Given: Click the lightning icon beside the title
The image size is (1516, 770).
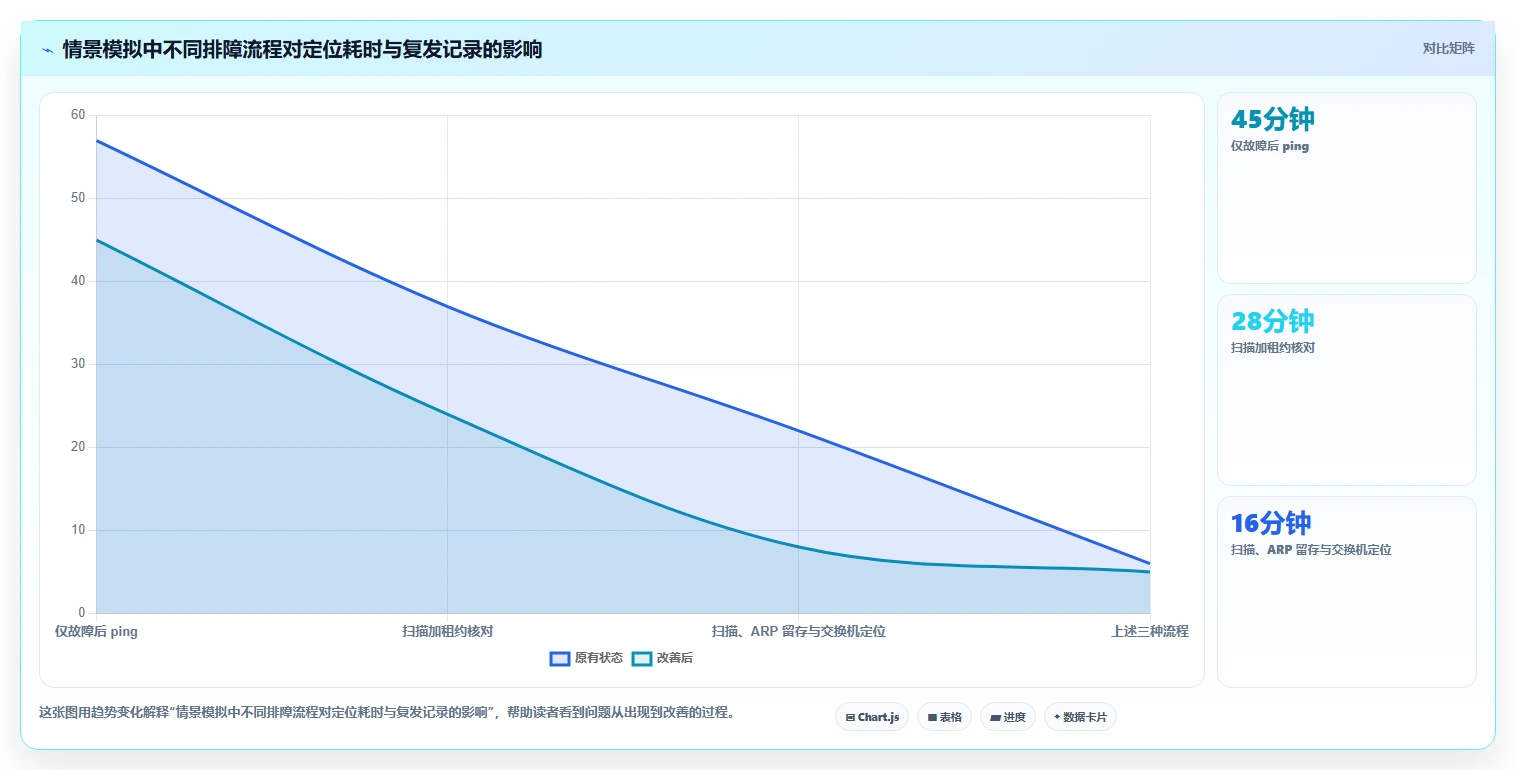Looking at the screenshot, I should pyautogui.click(x=48, y=50).
